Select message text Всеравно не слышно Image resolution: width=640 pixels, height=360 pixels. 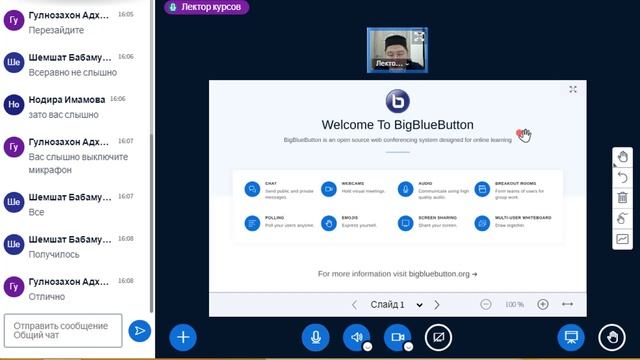pyautogui.click(x=73, y=73)
